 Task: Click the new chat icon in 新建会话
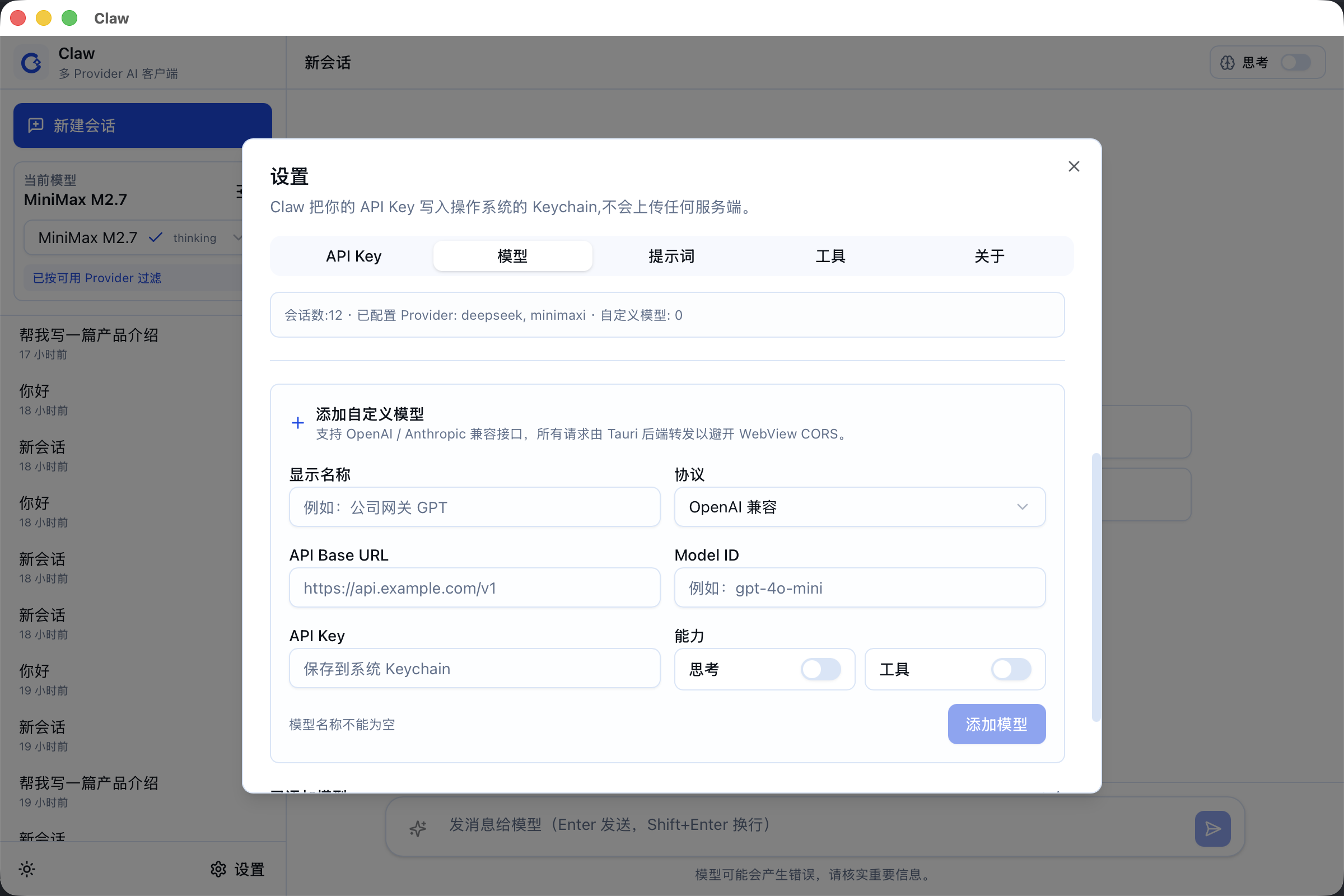point(36,125)
